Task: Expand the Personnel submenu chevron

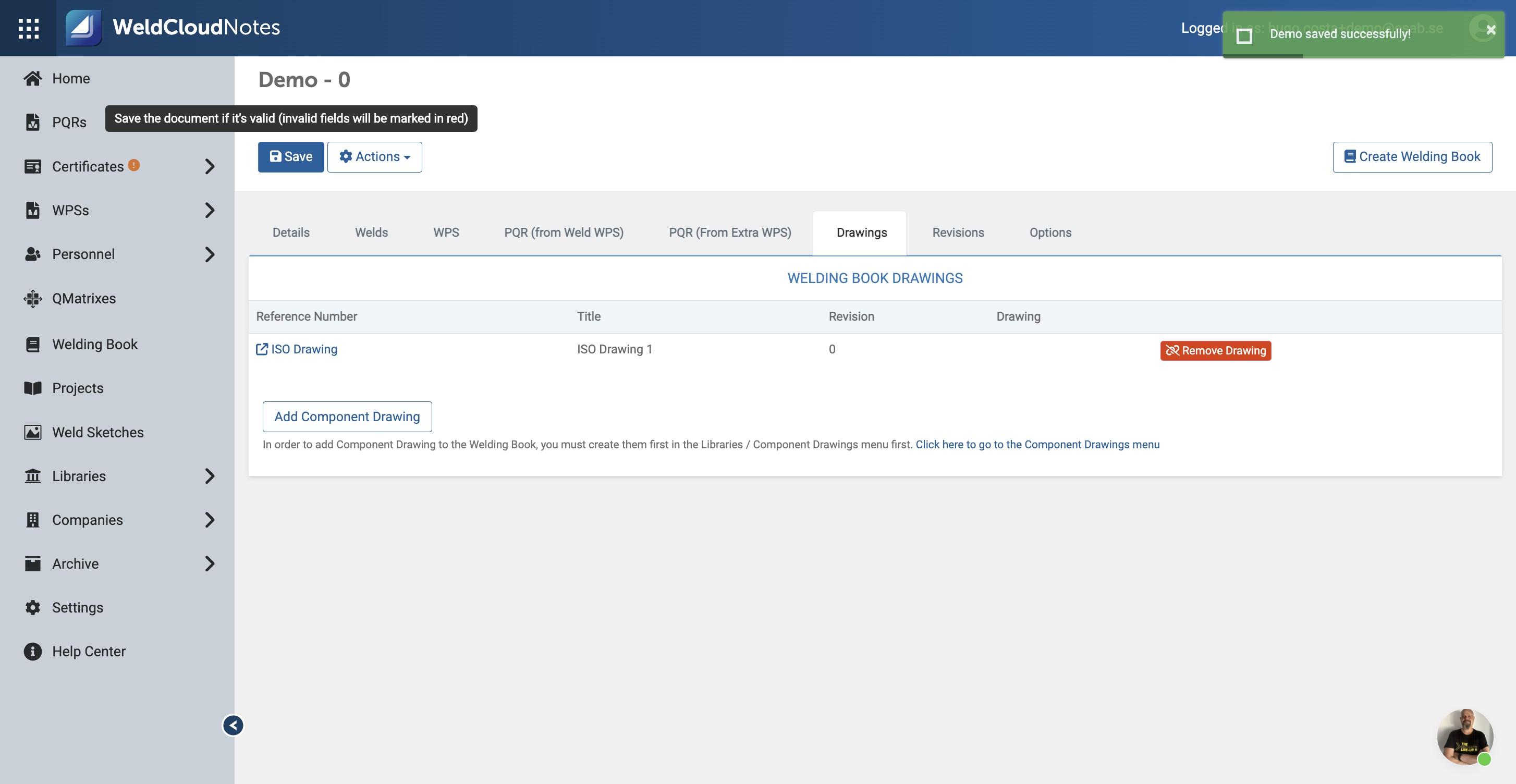Action: click(x=210, y=254)
